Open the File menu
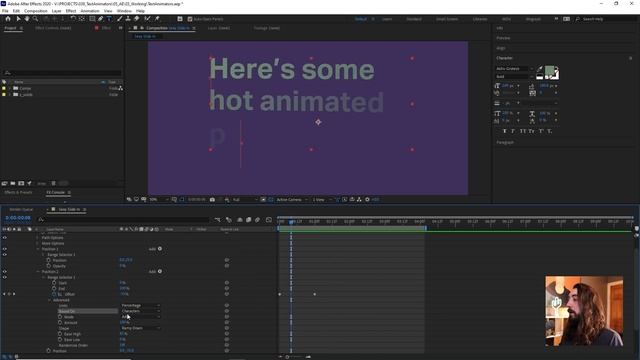The width and height of the screenshot is (640, 360). pos(5,11)
